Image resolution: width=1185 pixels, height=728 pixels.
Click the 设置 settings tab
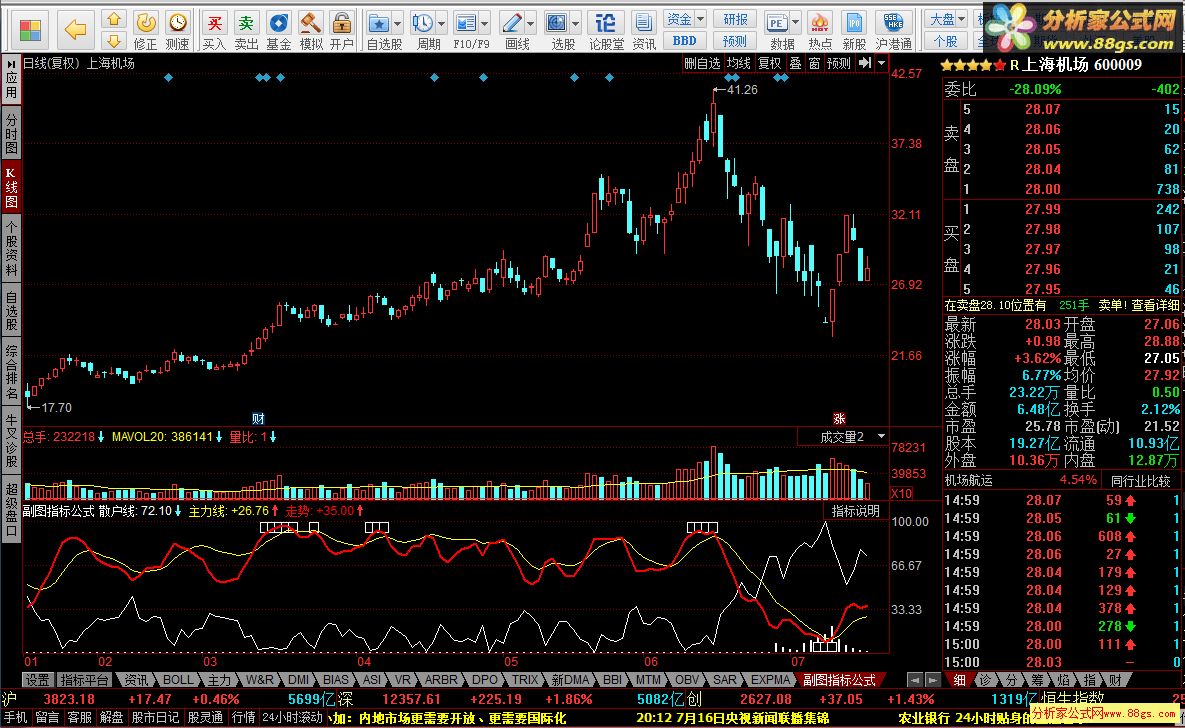coord(38,680)
